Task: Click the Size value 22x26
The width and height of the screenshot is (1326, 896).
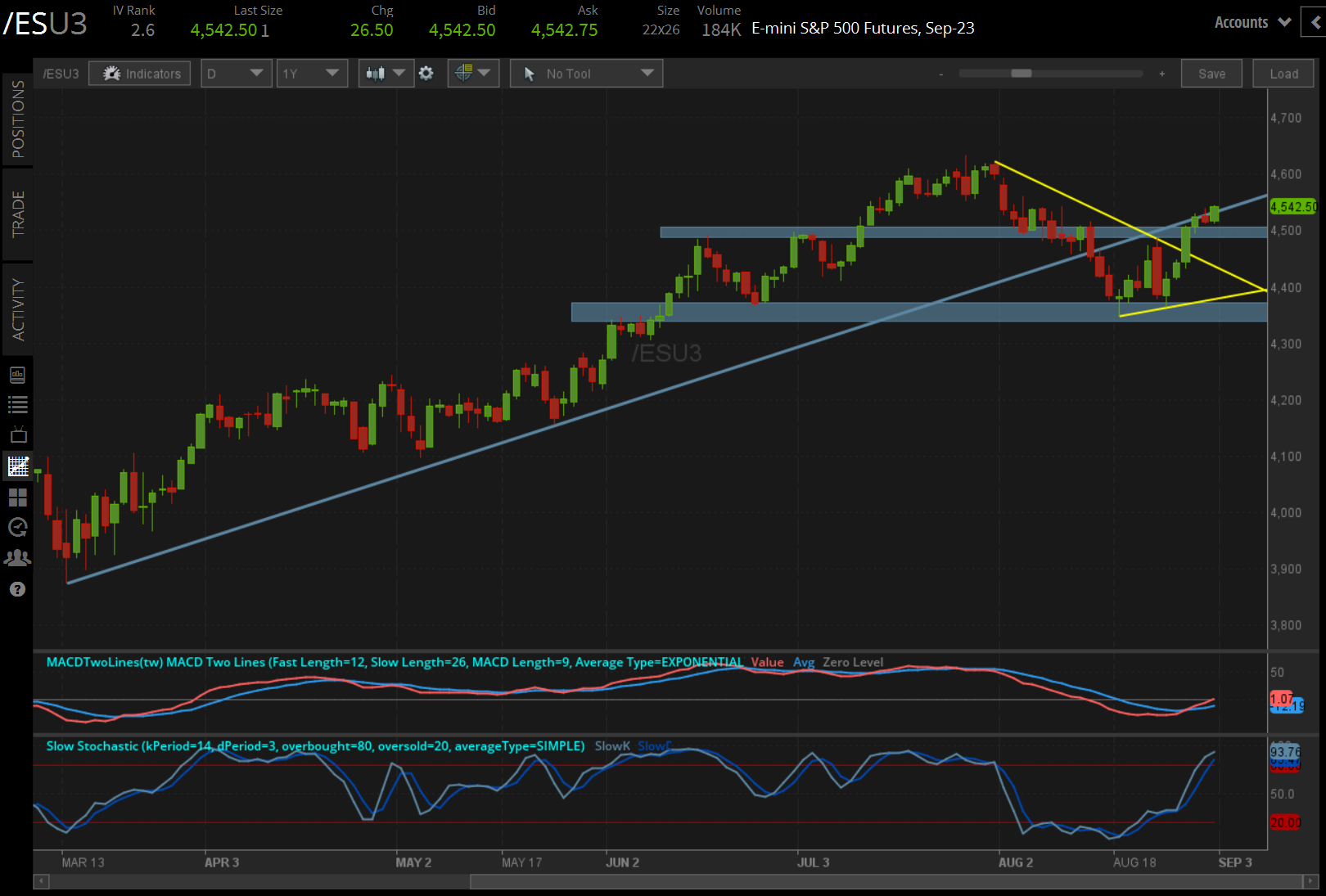Action: tap(661, 30)
